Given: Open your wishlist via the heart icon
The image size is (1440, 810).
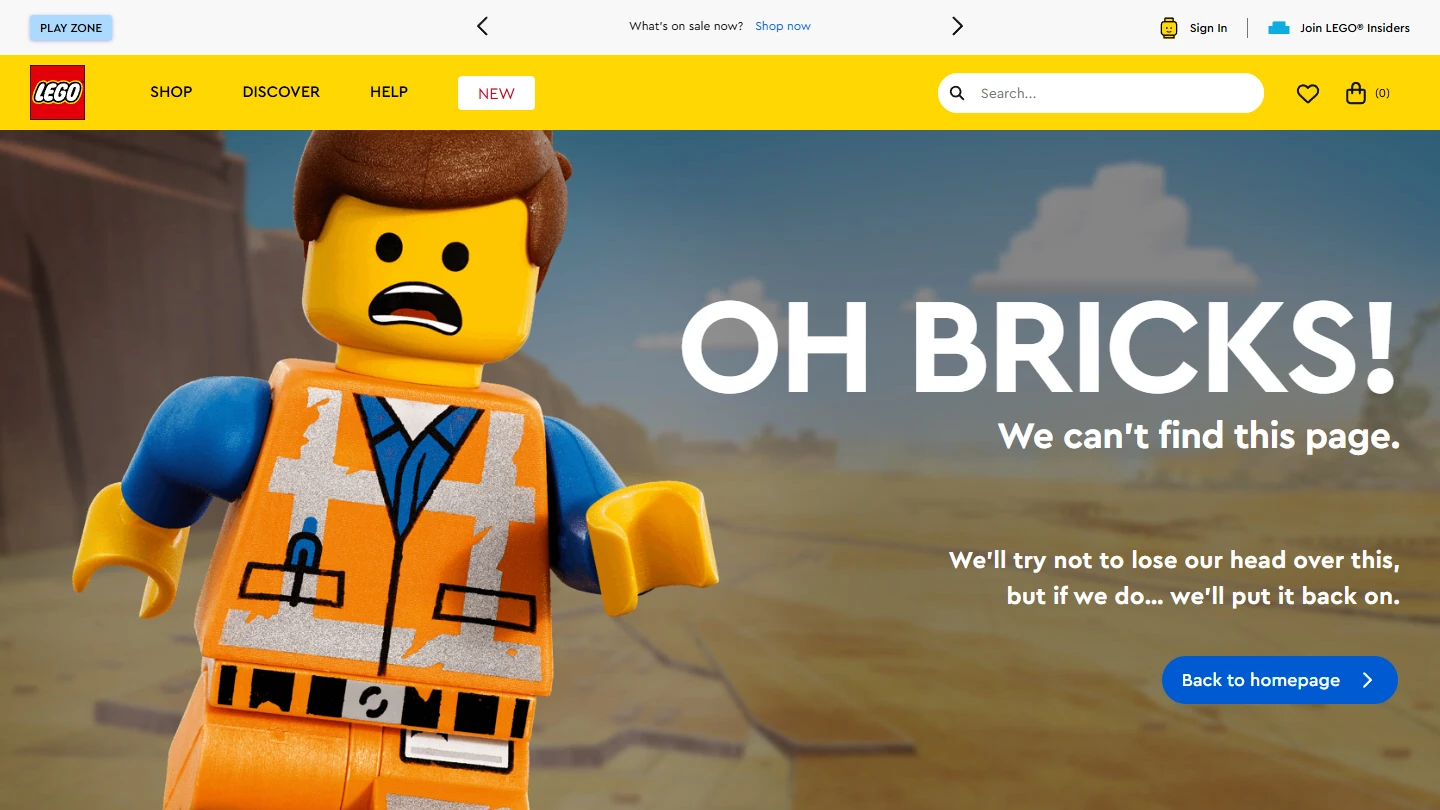Looking at the screenshot, I should pyautogui.click(x=1307, y=93).
